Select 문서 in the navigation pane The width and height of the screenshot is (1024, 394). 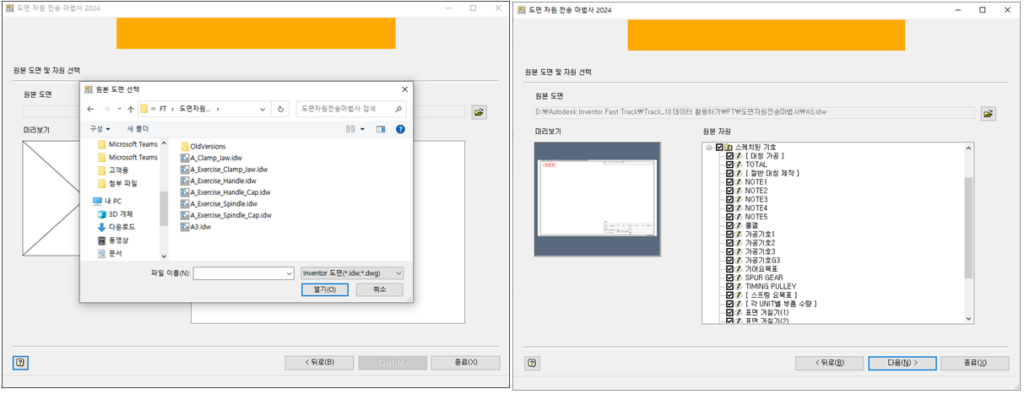pos(110,254)
